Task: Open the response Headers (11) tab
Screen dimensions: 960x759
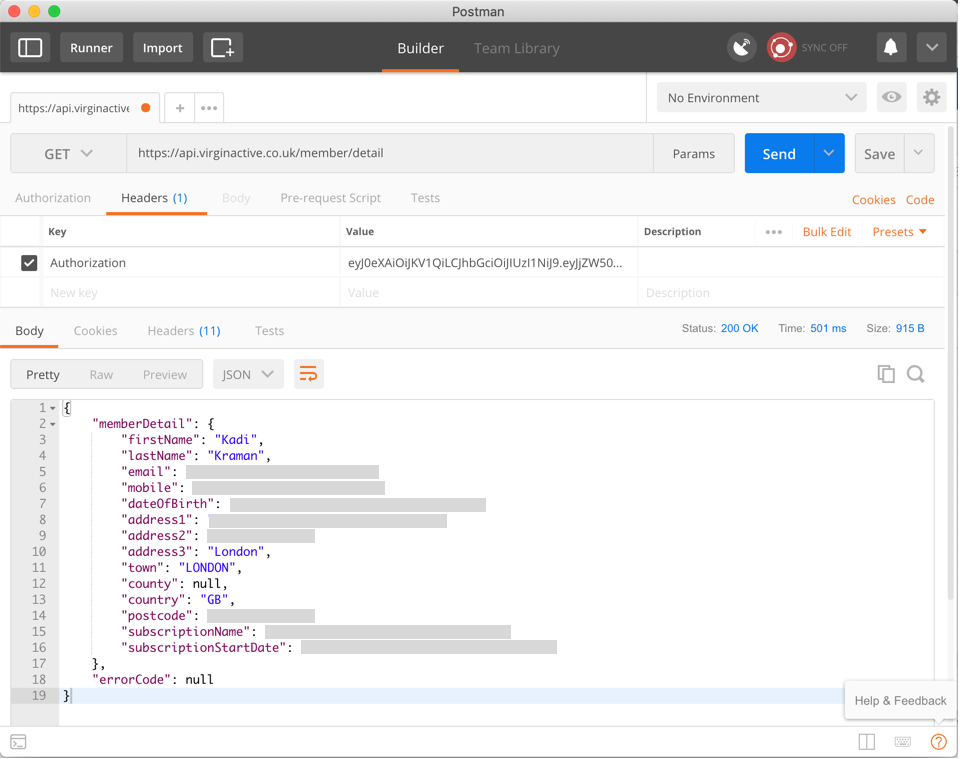Action: 184,331
